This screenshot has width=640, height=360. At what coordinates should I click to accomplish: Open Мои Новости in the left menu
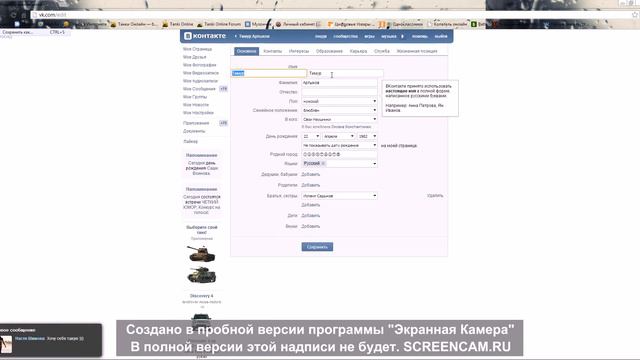(196, 104)
